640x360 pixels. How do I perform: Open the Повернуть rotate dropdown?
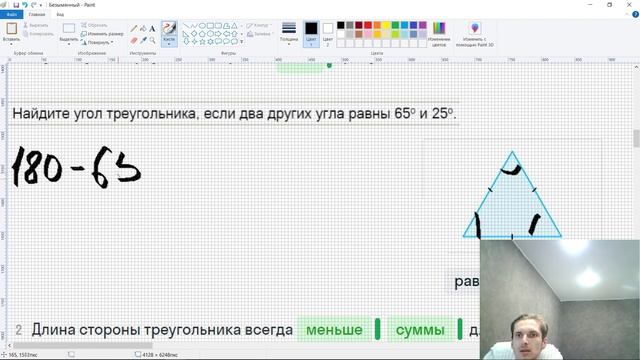(x=97, y=42)
